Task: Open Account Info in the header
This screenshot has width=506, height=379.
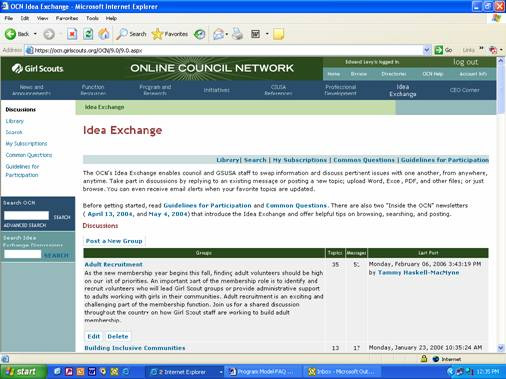Action: pyautogui.click(x=473, y=74)
